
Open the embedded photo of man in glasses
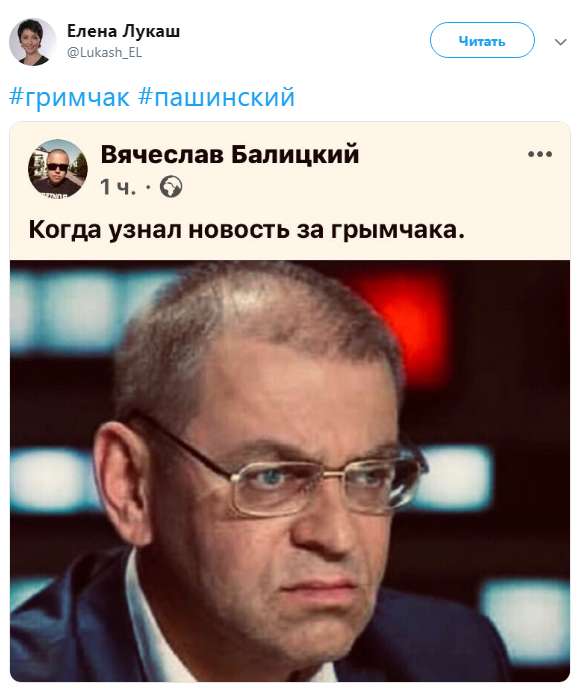(x=290, y=471)
